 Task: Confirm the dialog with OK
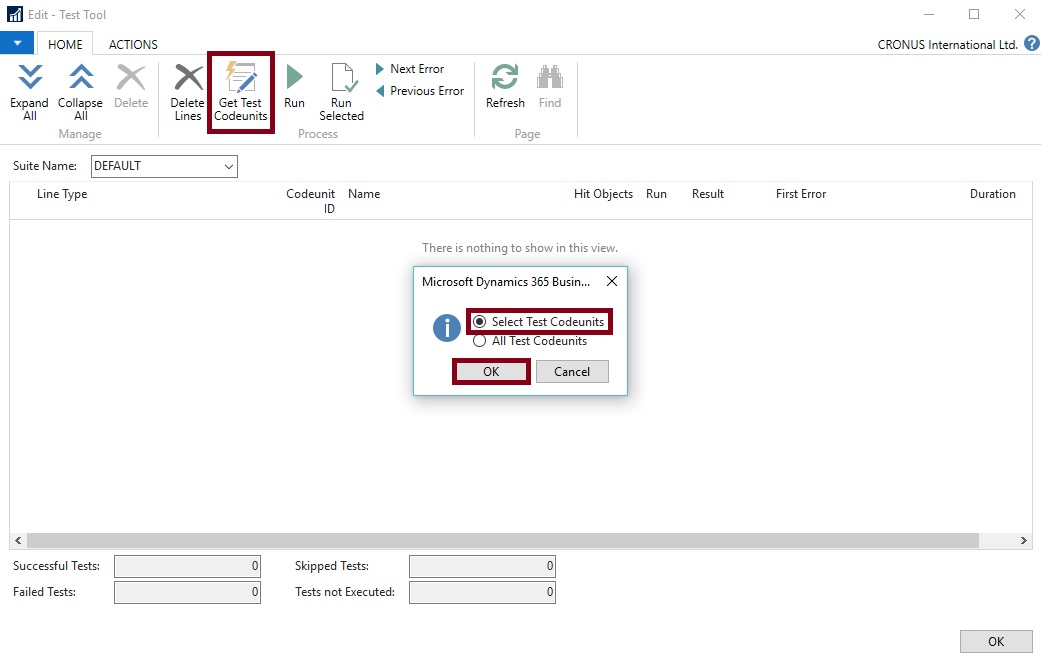click(x=491, y=372)
